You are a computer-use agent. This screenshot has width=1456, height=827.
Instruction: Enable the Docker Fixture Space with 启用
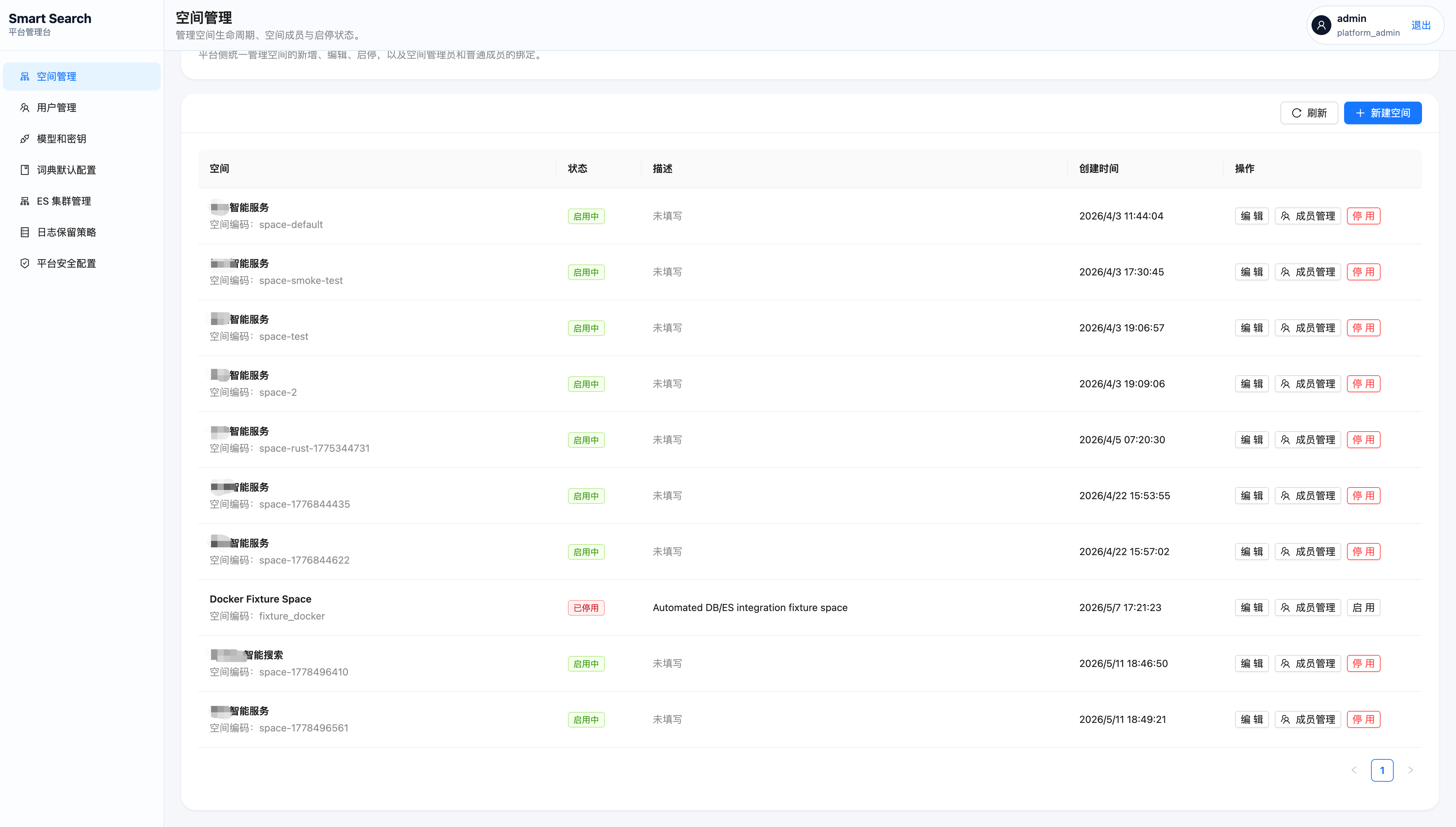click(x=1363, y=607)
